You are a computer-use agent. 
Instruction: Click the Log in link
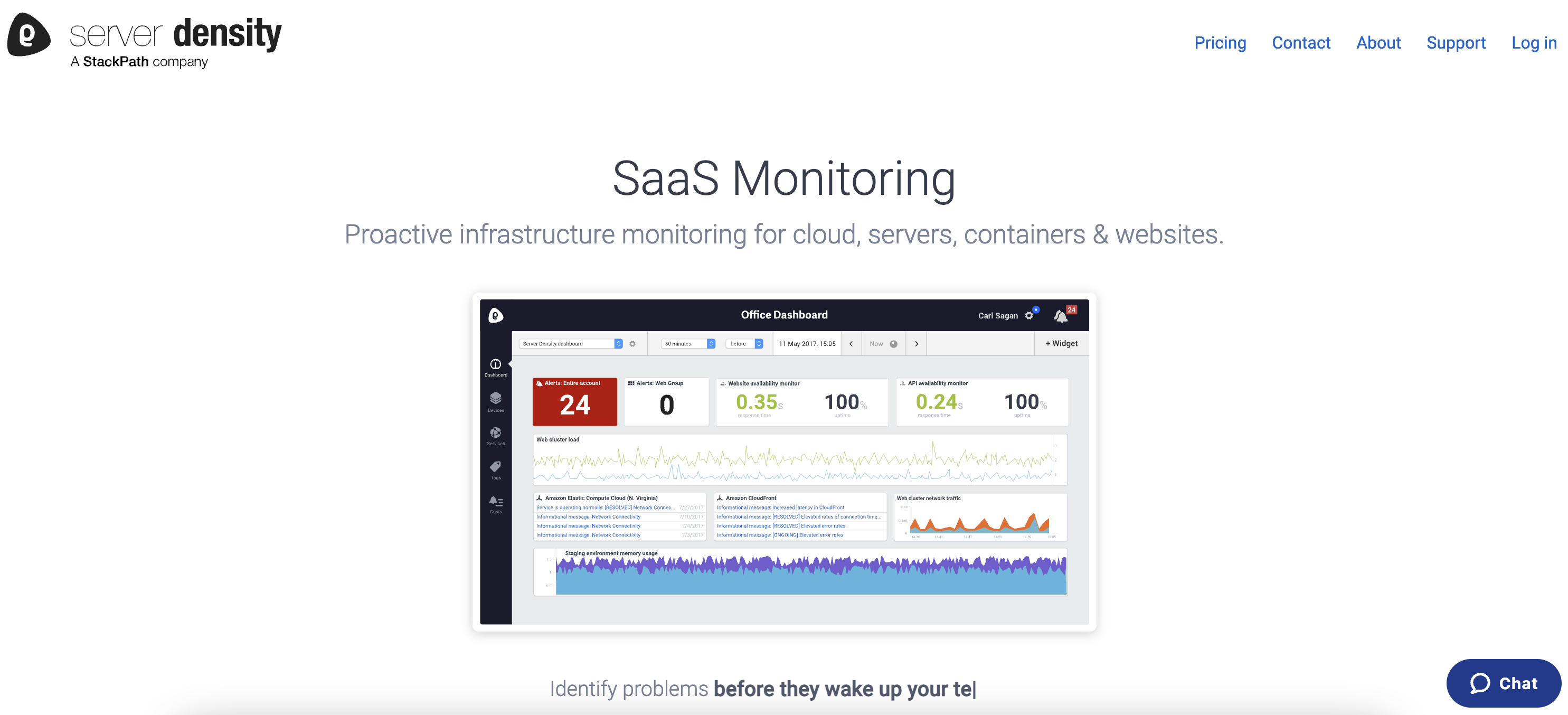point(1534,43)
